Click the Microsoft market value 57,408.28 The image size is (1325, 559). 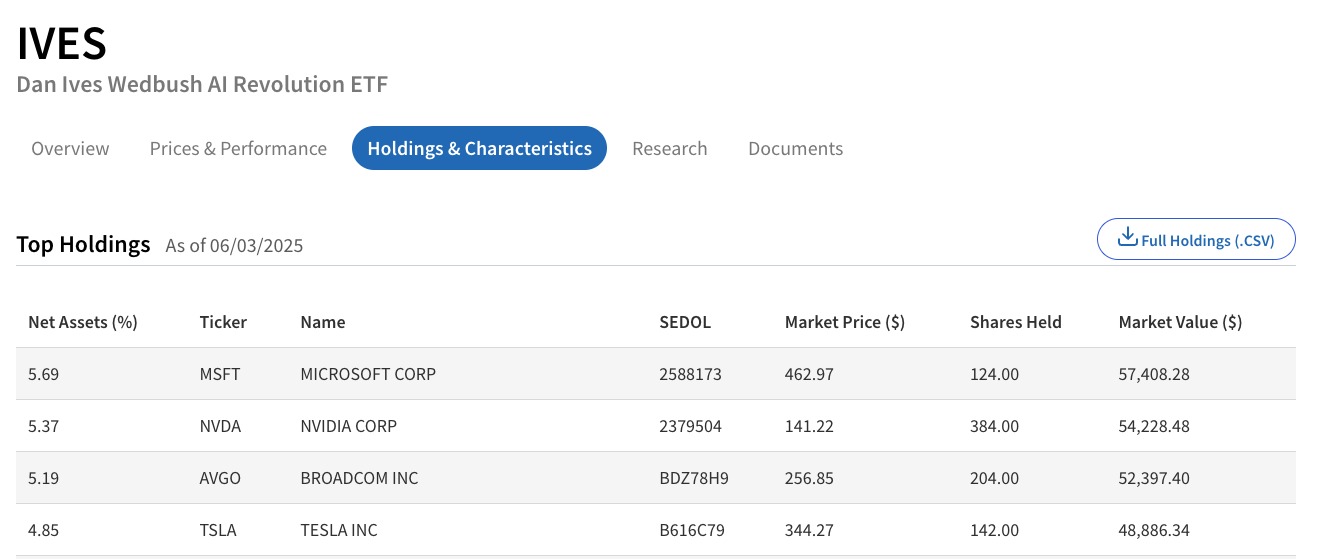1153,374
